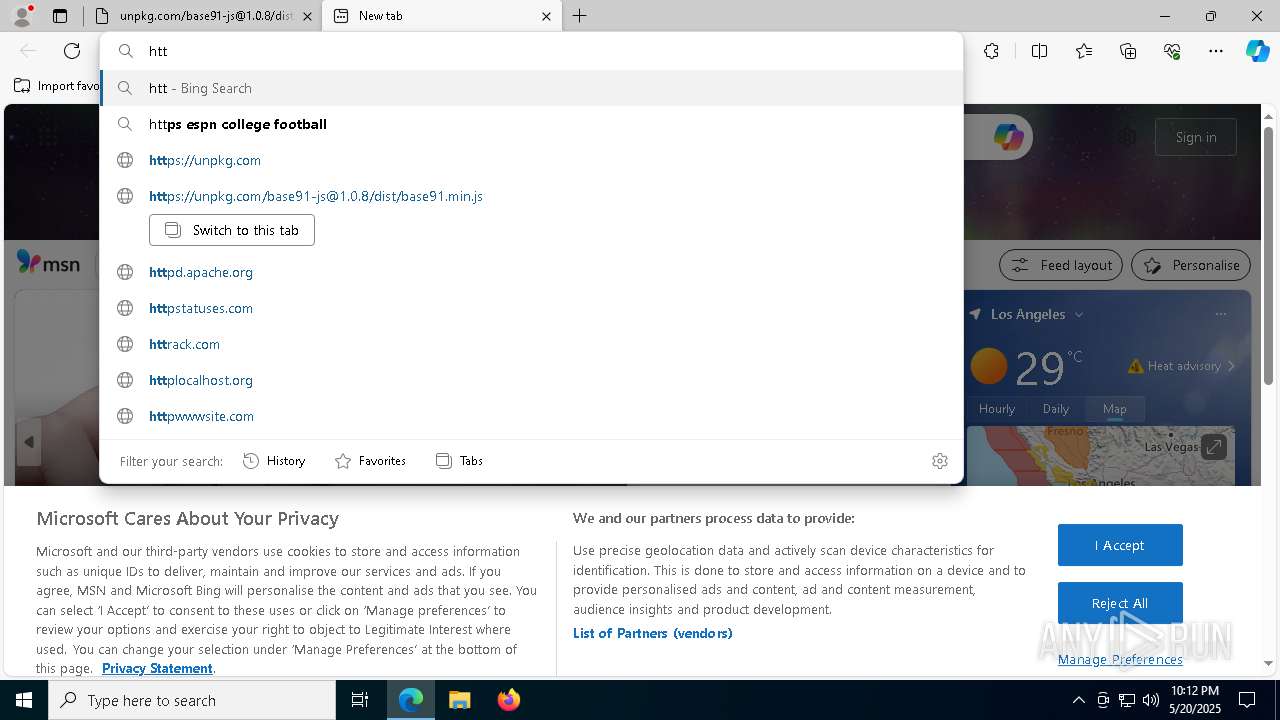Select the New tab browser tab
1280x720 pixels.
441,16
